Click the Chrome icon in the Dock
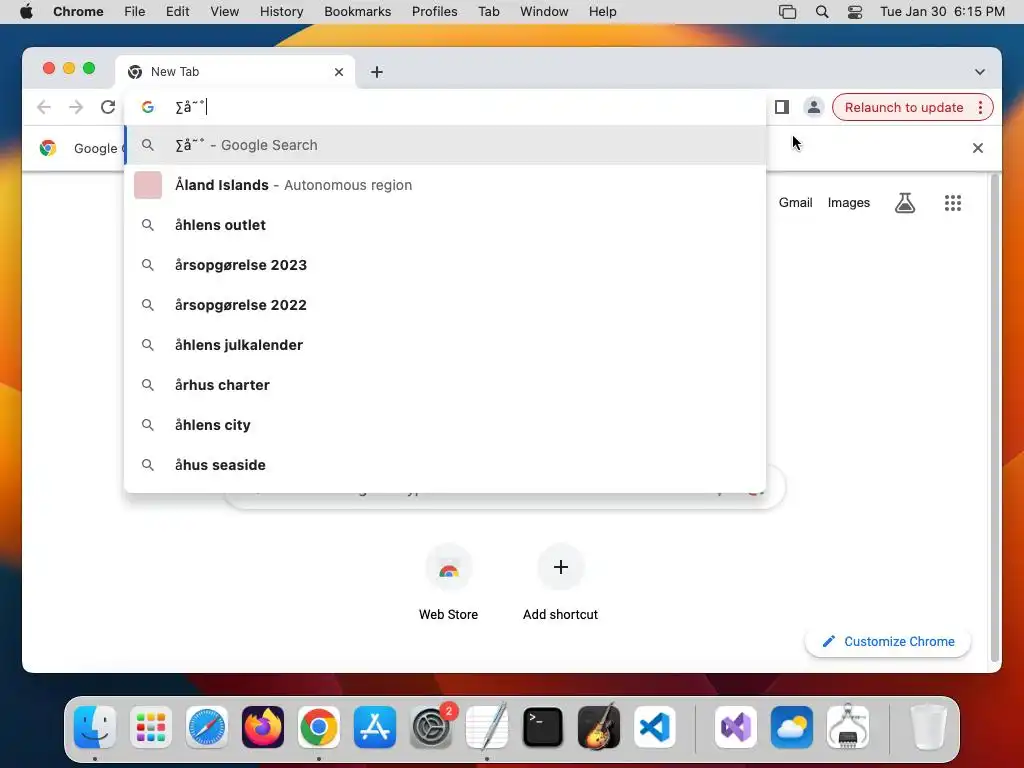Screen dimensions: 1024x768 tap(319, 727)
